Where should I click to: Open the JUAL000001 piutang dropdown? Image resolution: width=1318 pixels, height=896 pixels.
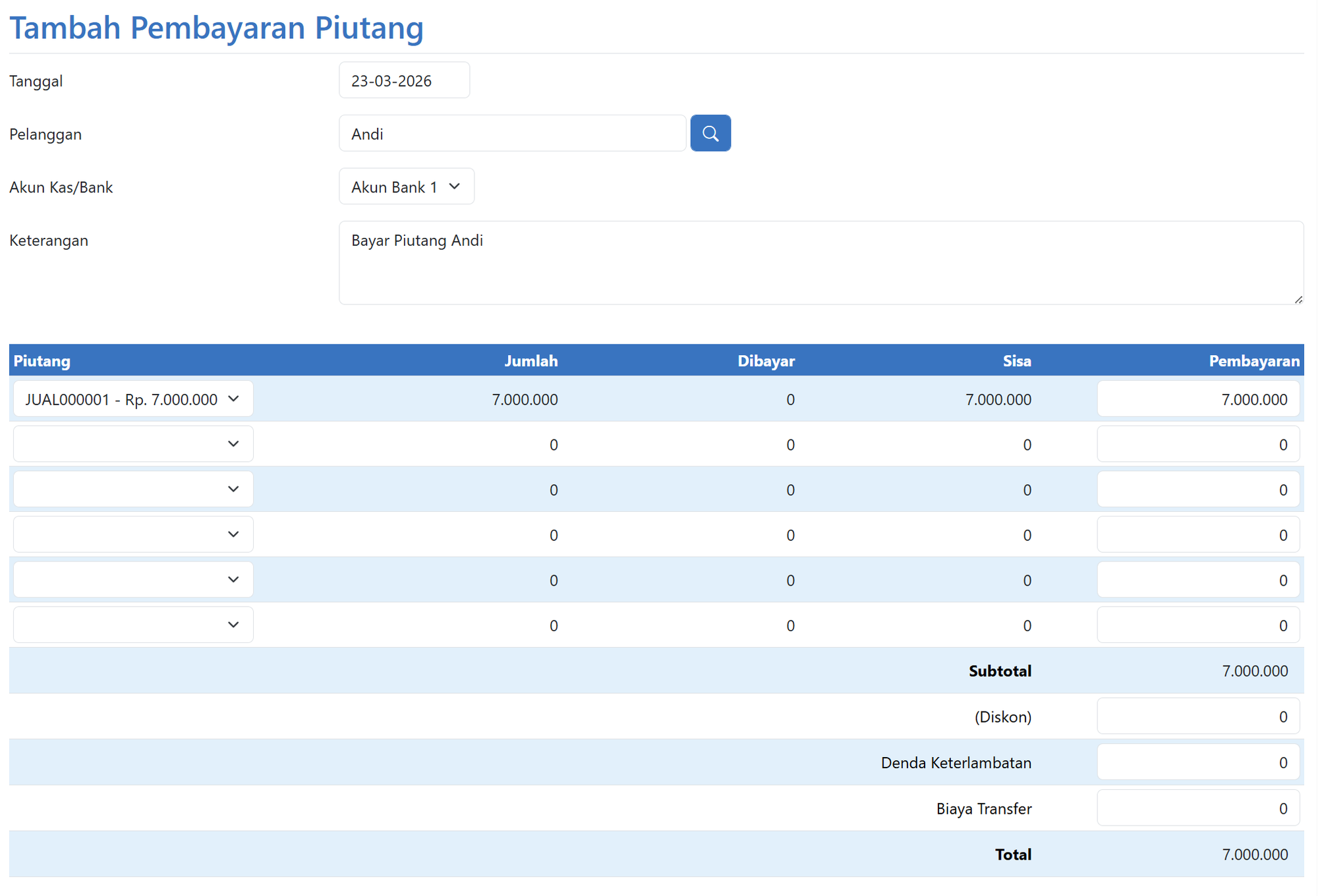[x=133, y=399]
